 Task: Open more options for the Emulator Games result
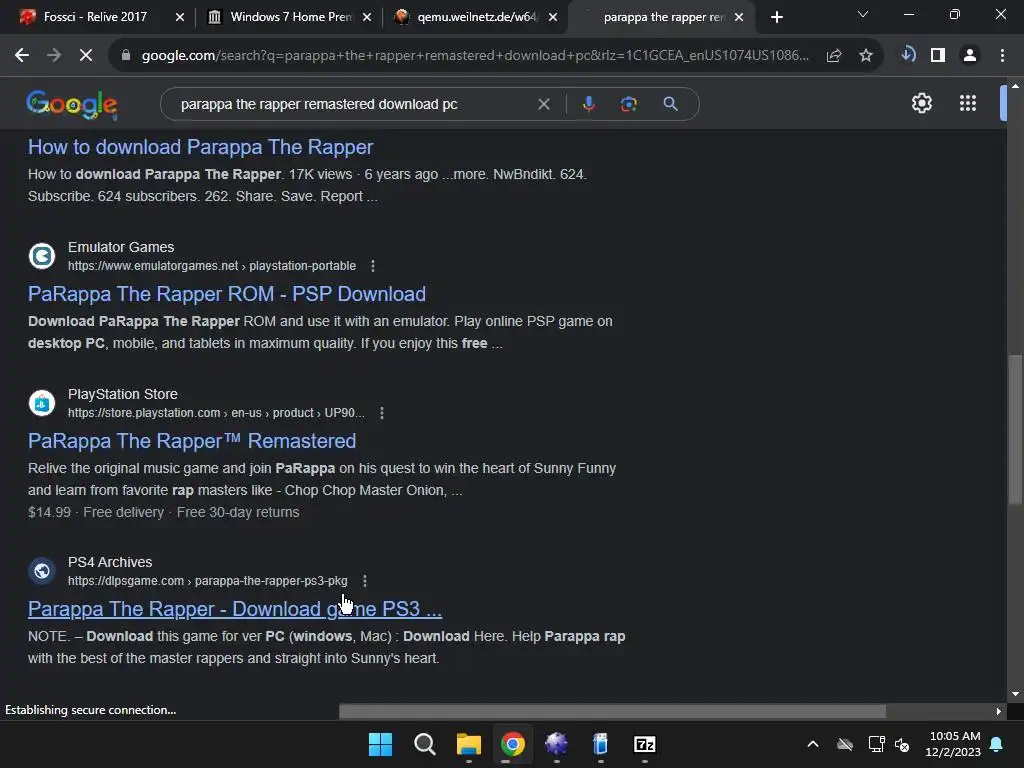pos(373,266)
